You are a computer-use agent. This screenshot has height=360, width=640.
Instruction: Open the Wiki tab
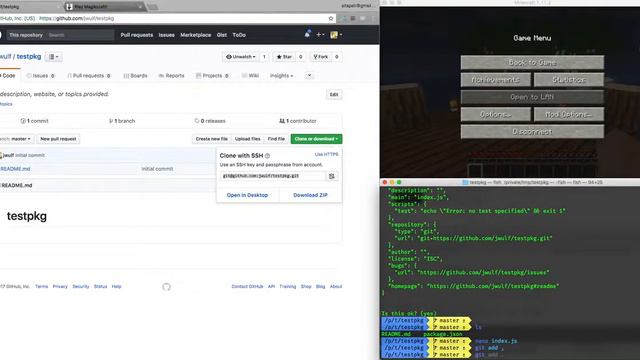pos(250,76)
